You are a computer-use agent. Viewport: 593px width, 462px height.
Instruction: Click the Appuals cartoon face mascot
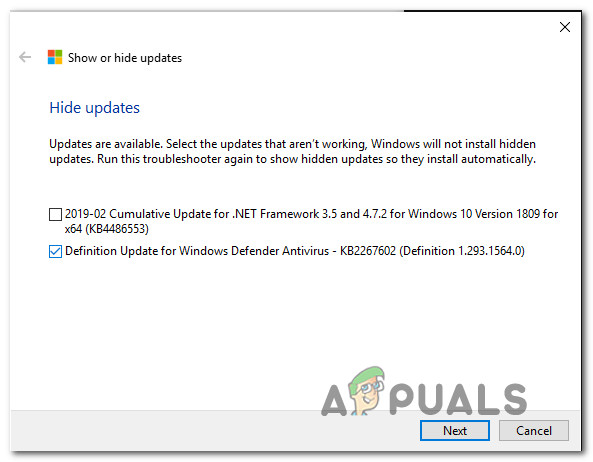[367, 391]
